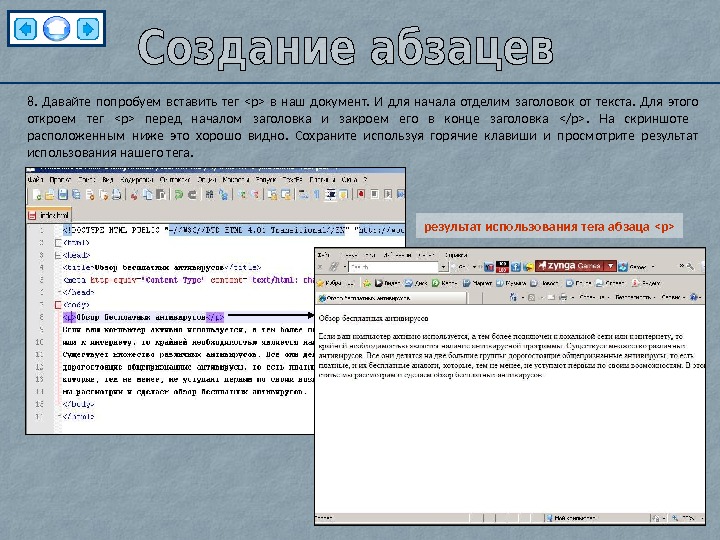Open the Правка menu in Notepad++
The width and height of the screenshot is (720, 540).
[x=60, y=180]
